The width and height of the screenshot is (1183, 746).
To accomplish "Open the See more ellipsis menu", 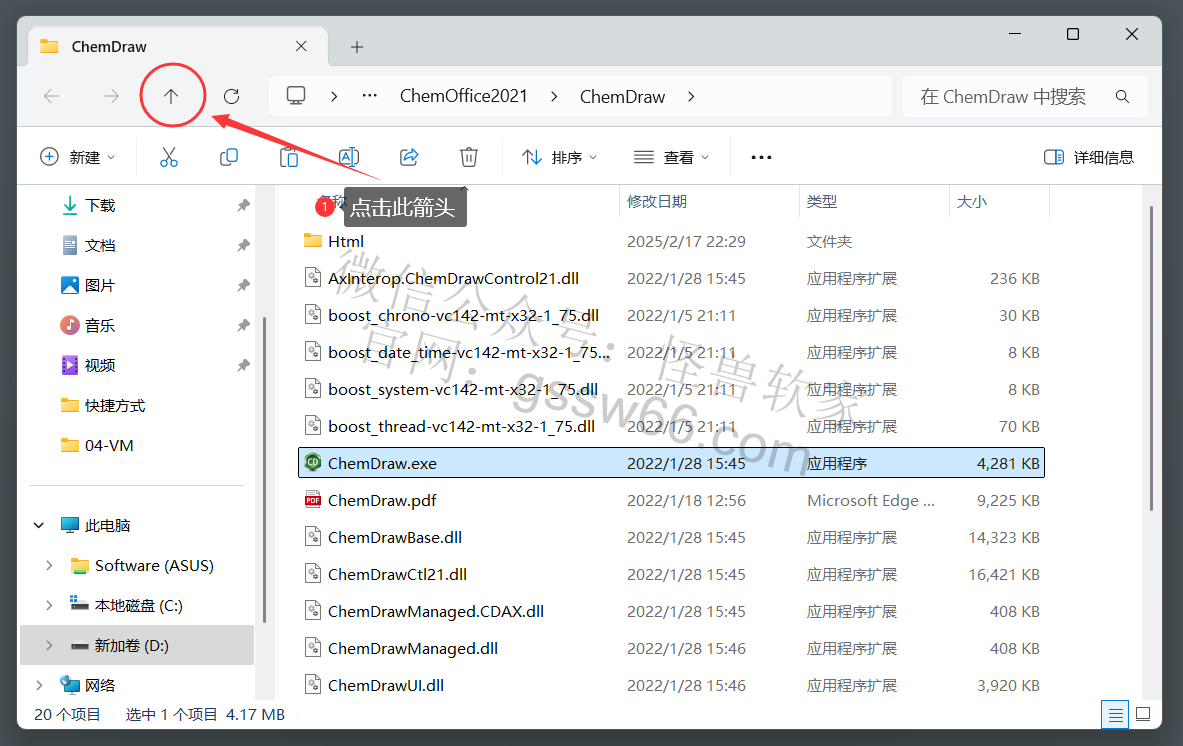I will pyautogui.click(x=761, y=157).
